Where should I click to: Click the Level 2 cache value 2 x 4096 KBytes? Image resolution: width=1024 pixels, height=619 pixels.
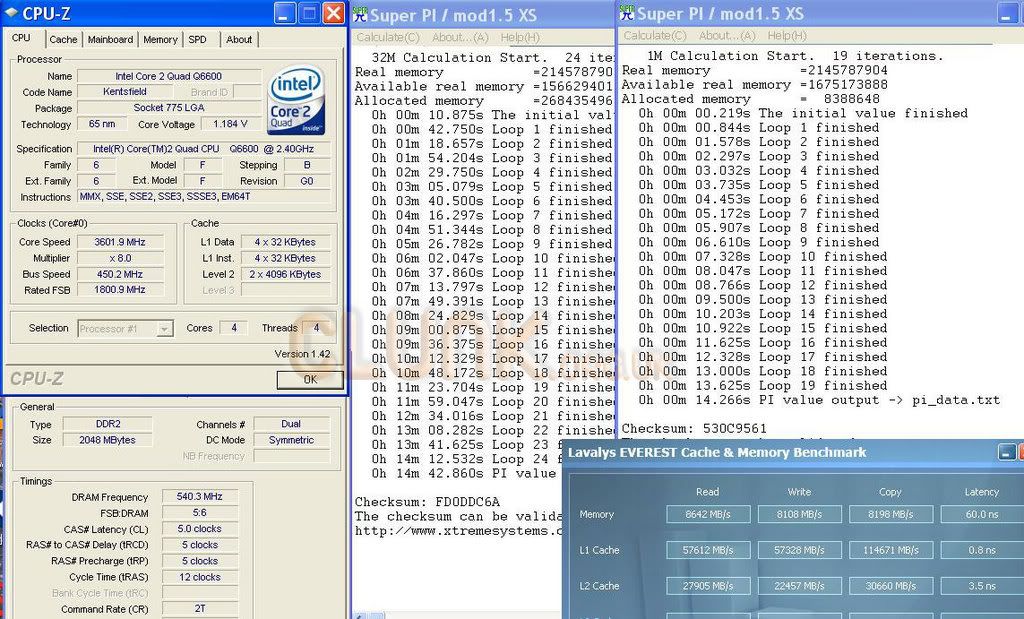pyautogui.click(x=285, y=274)
